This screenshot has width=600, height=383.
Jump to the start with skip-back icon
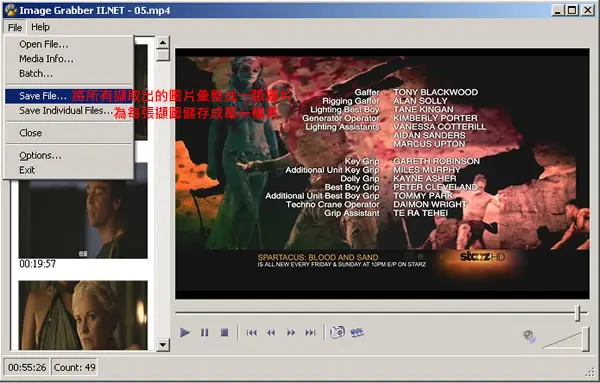pyautogui.click(x=251, y=333)
